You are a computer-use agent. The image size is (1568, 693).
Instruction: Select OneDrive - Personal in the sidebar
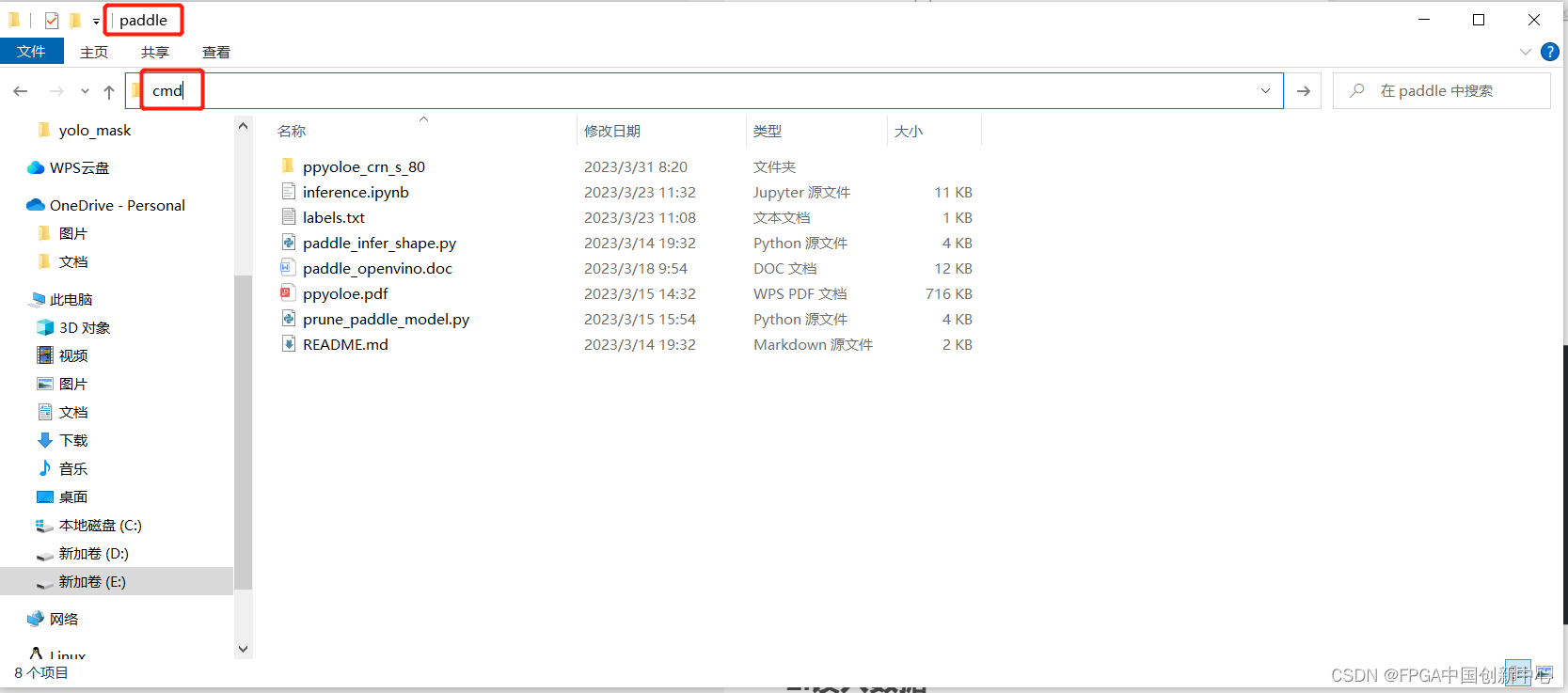117,206
